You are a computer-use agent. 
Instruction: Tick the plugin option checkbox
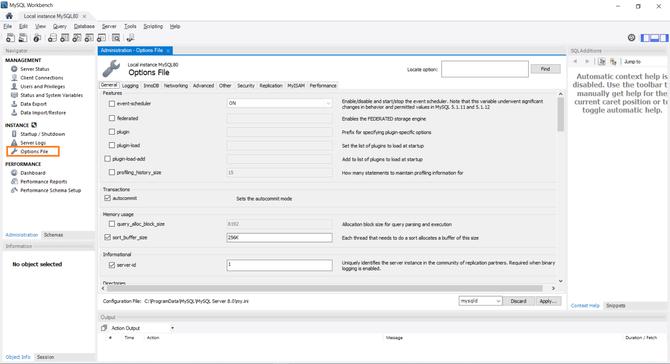click(x=112, y=132)
